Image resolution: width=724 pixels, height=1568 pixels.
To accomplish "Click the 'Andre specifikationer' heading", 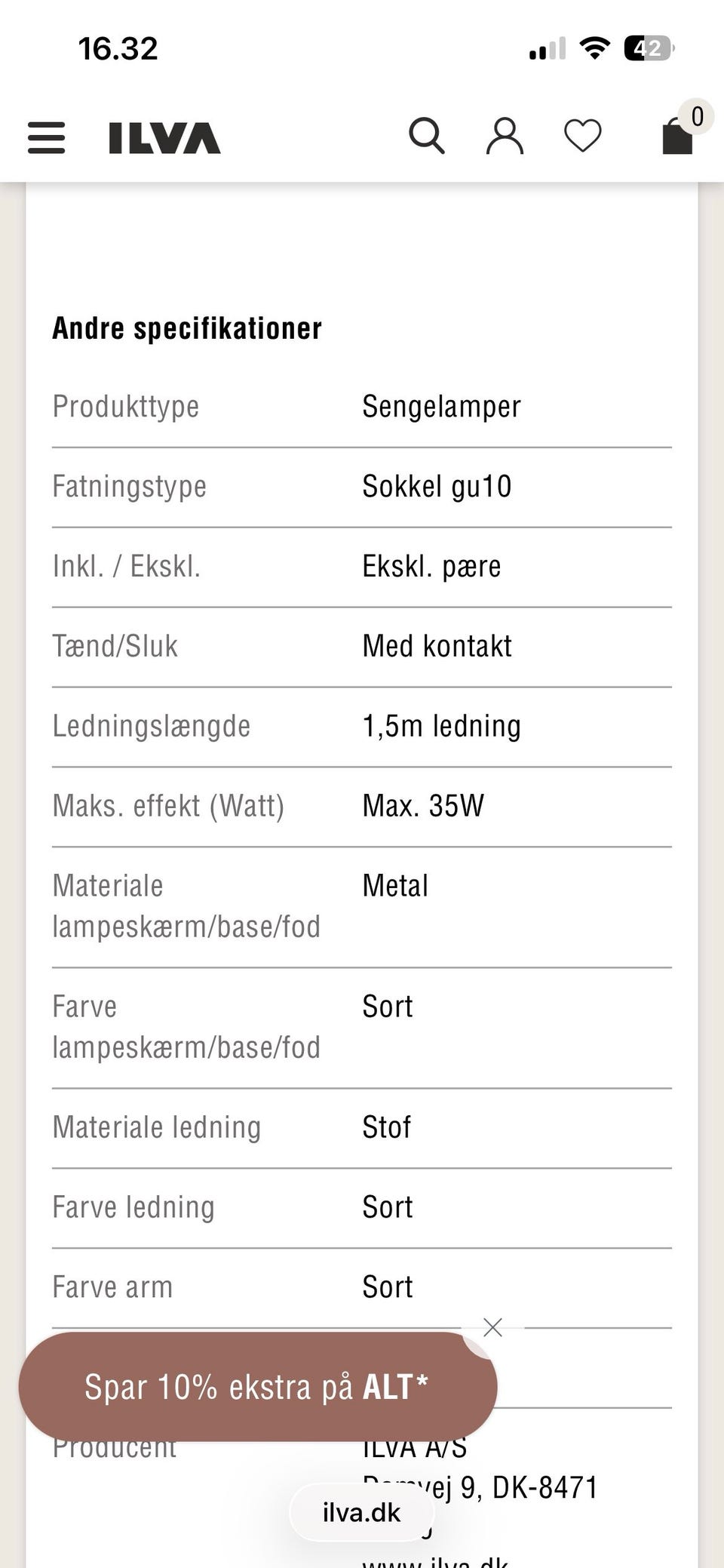I will coord(187,328).
